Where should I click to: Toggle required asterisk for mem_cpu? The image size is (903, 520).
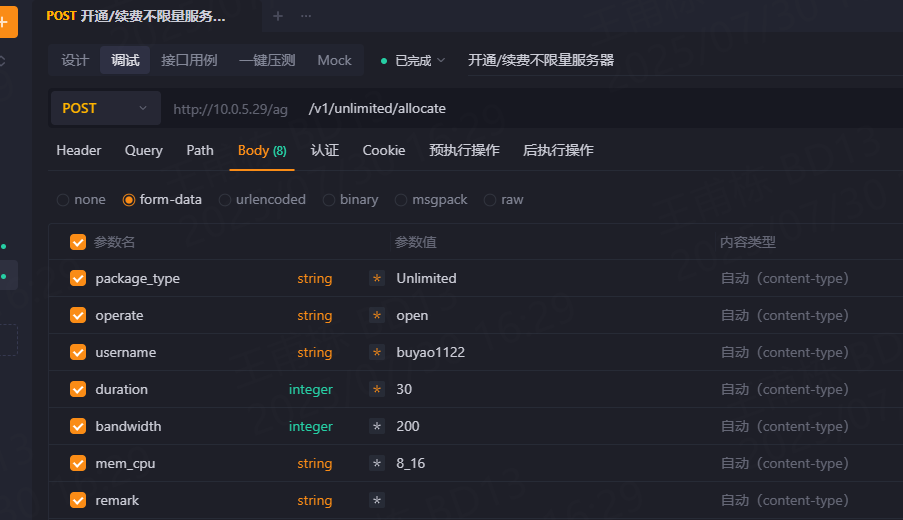[x=377, y=464]
